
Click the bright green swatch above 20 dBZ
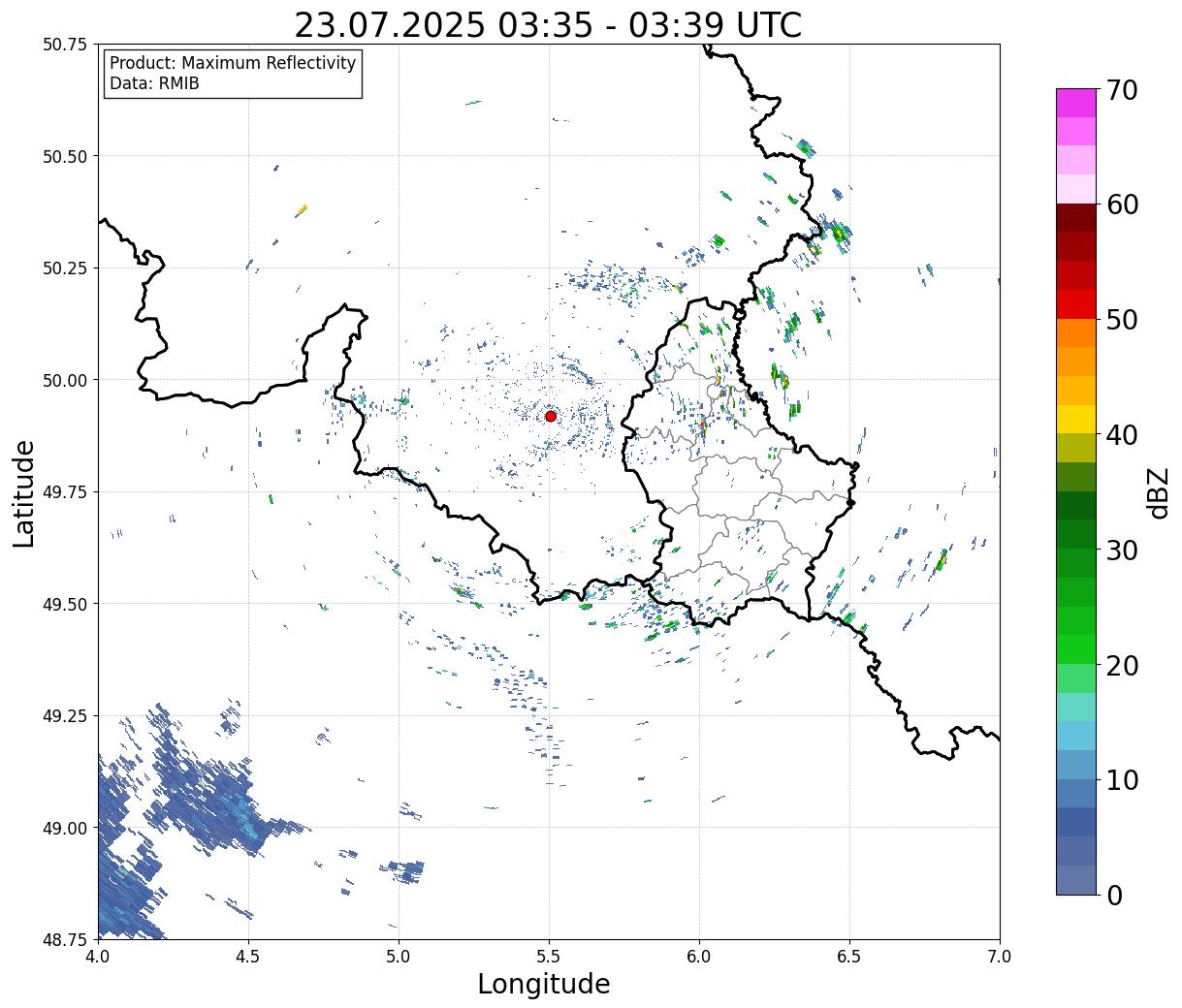(1076, 648)
